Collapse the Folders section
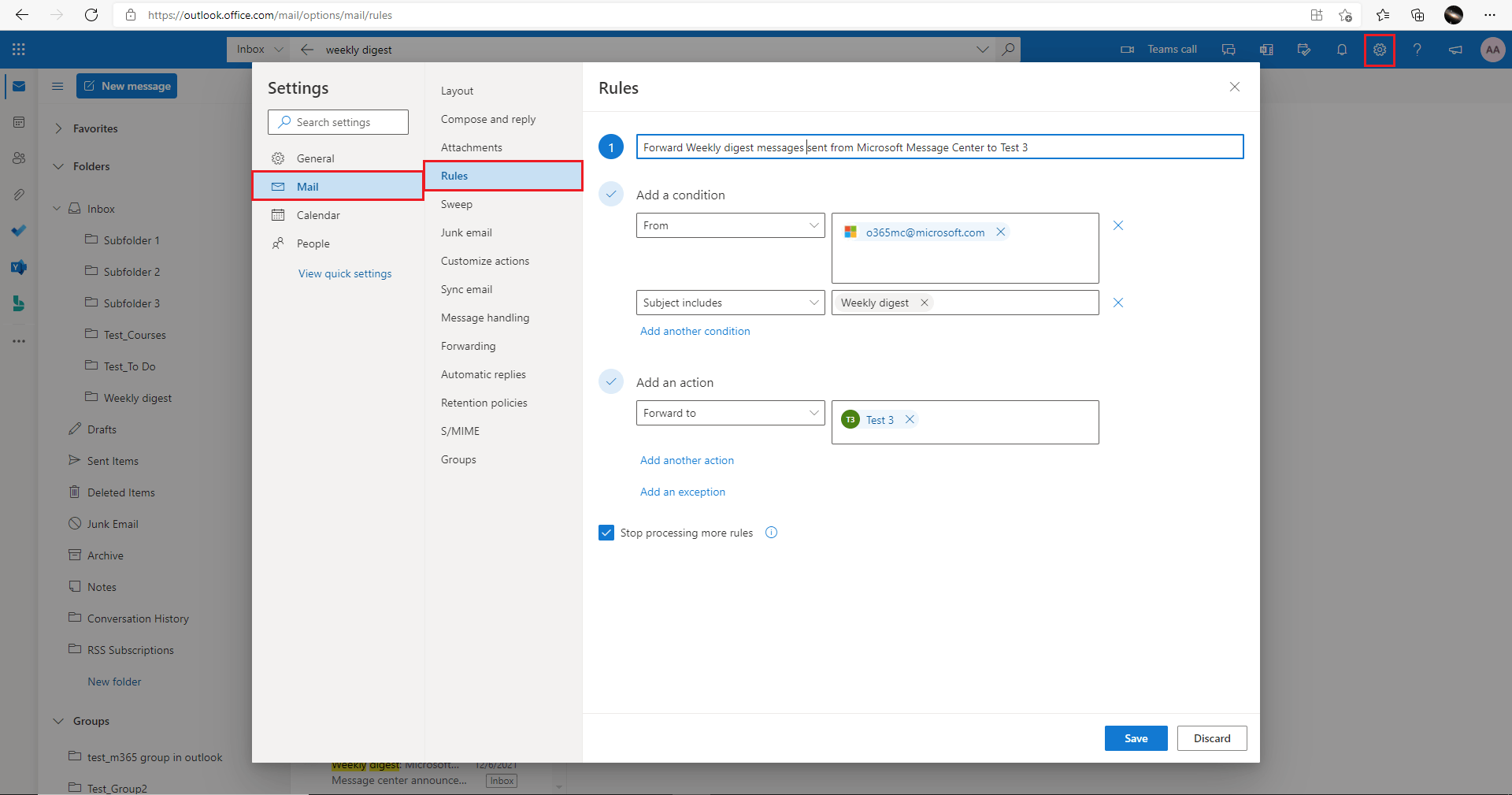The image size is (1512, 795). coord(58,166)
